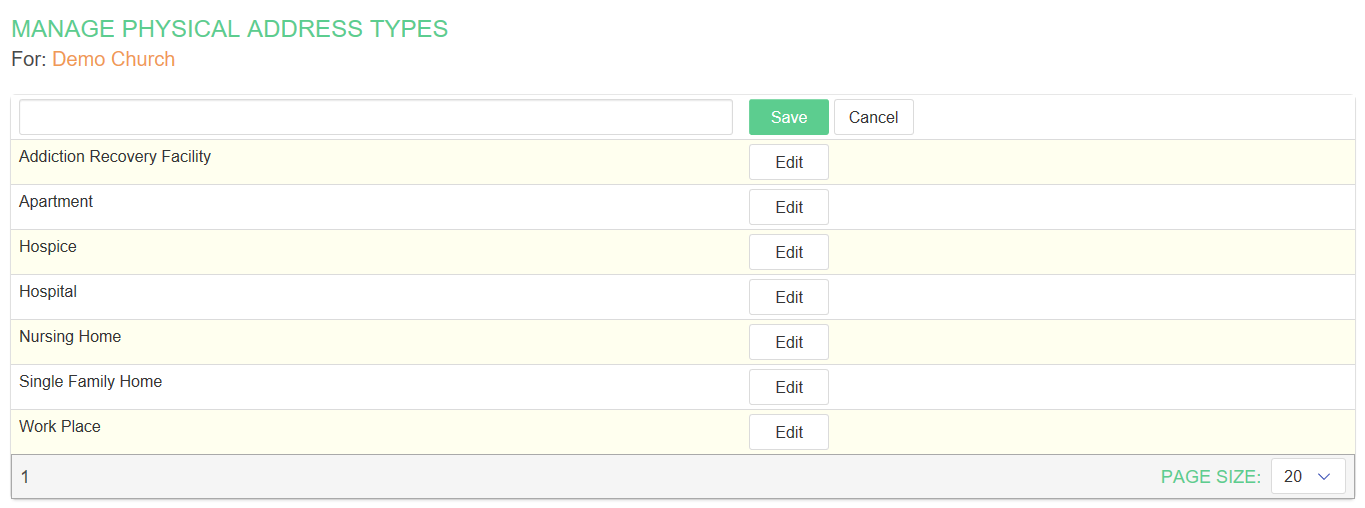Edit the Nursing Home address type
The width and height of the screenshot is (1365, 508).
pos(788,342)
